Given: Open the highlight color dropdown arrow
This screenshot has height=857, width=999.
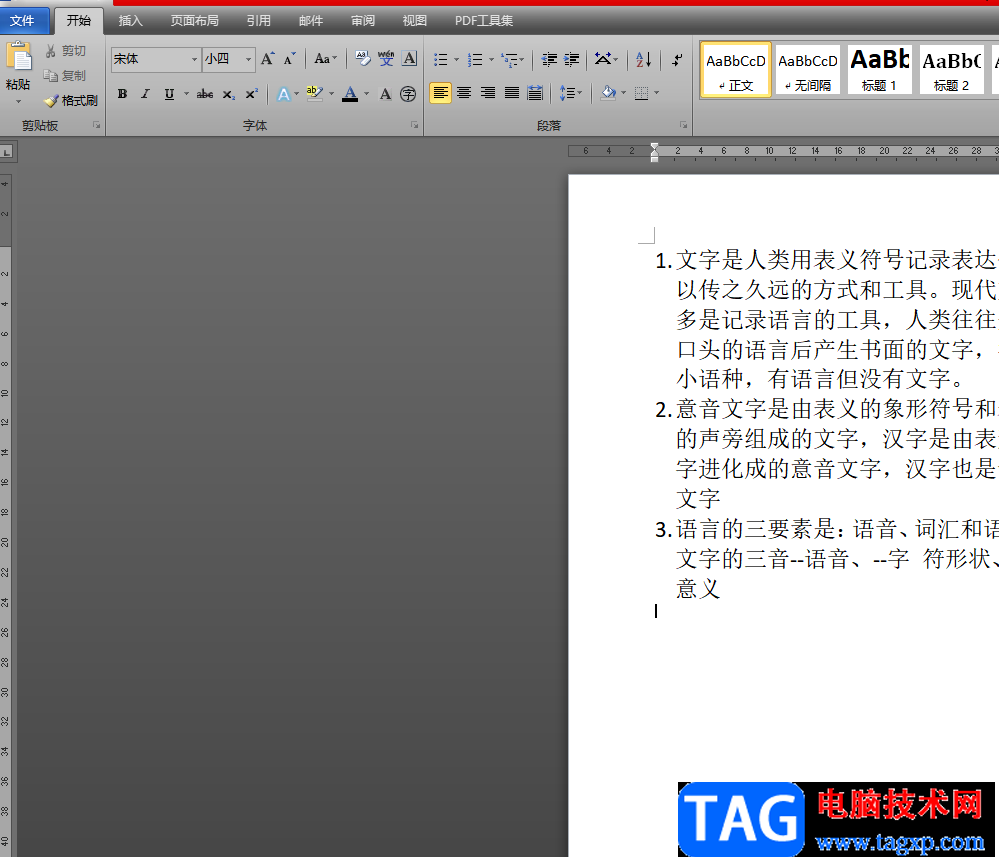Looking at the screenshot, I should pyautogui.click(x=331, y=94).
